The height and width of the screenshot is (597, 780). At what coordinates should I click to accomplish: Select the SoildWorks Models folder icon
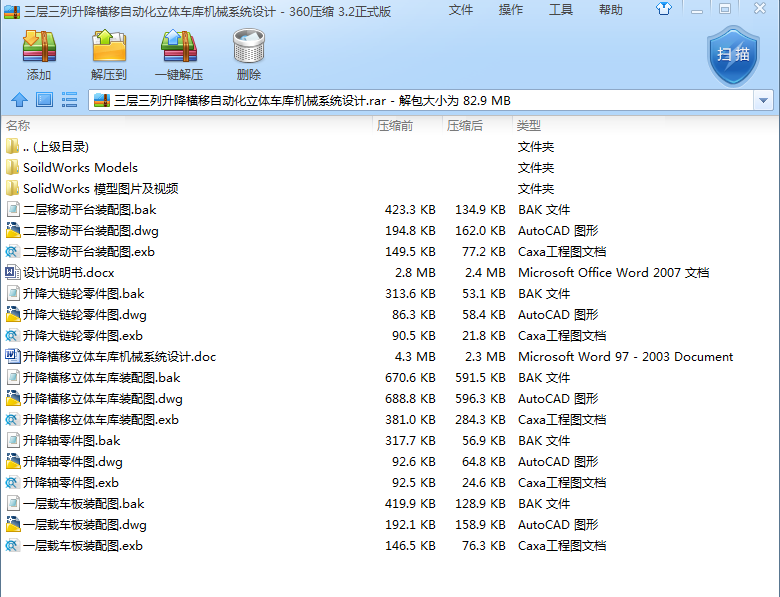tap(12, 167)
